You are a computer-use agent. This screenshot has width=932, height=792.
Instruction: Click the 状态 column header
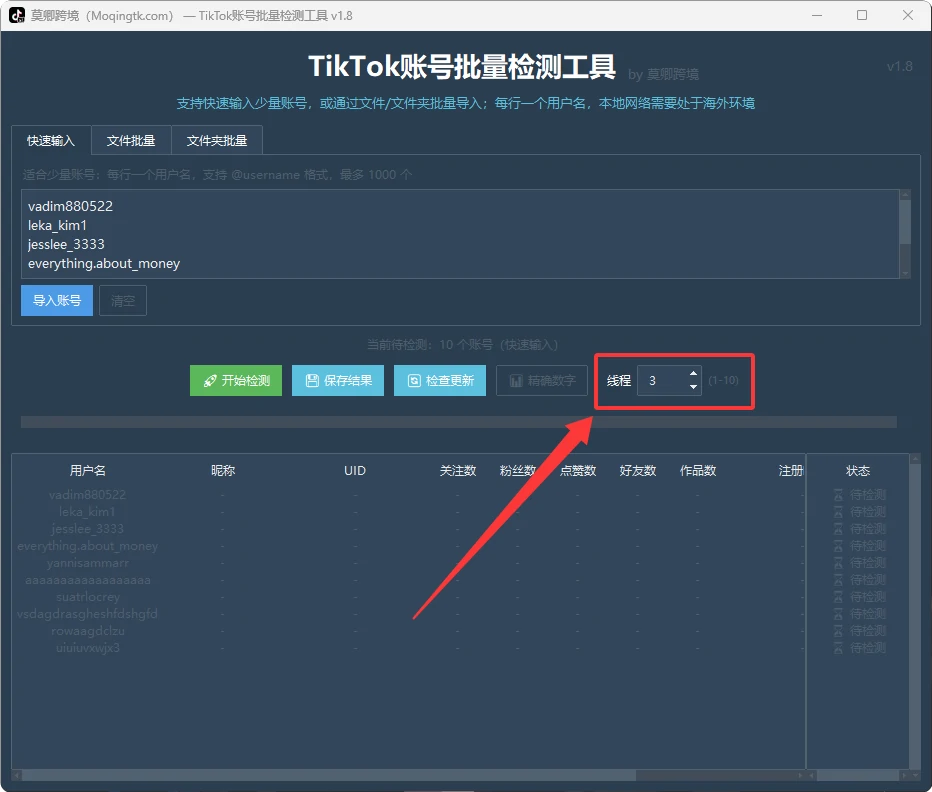[x=858, y=470]
